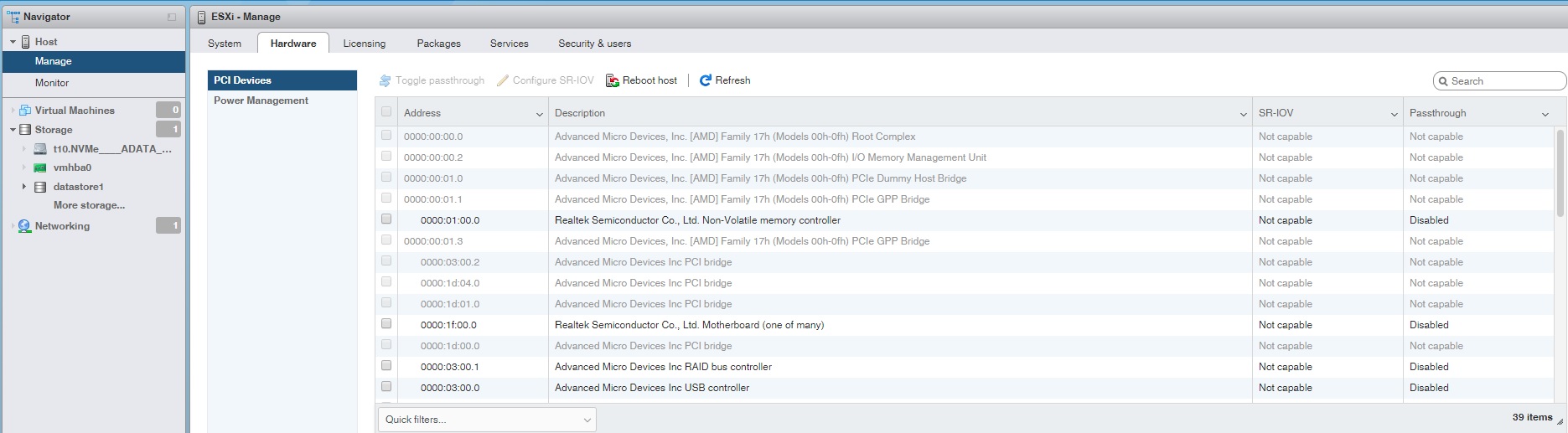Check the AMD RAID bus controller row

click(386, 366)
